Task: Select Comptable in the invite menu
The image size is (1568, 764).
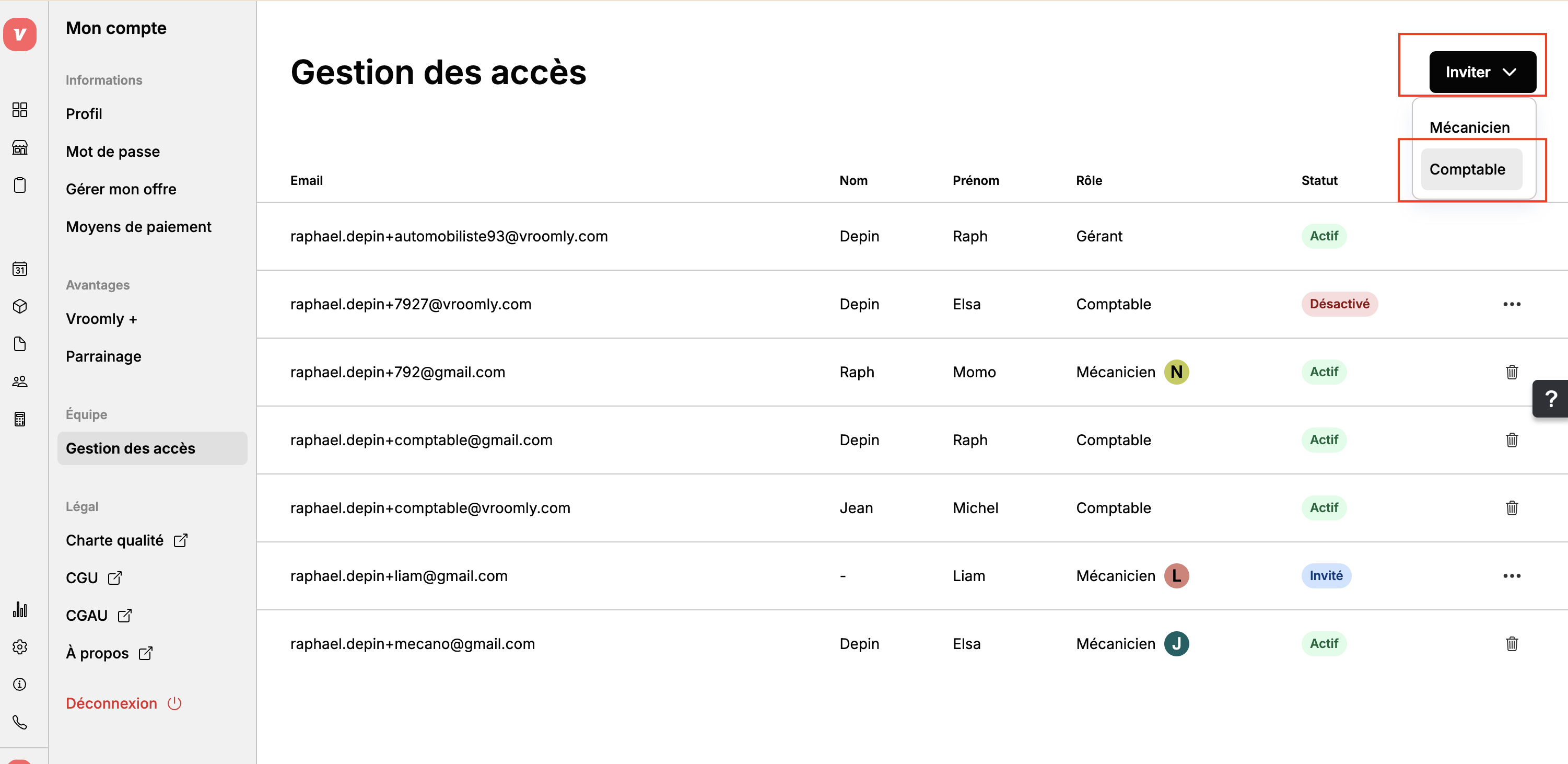Action: tap(1471, 169)
